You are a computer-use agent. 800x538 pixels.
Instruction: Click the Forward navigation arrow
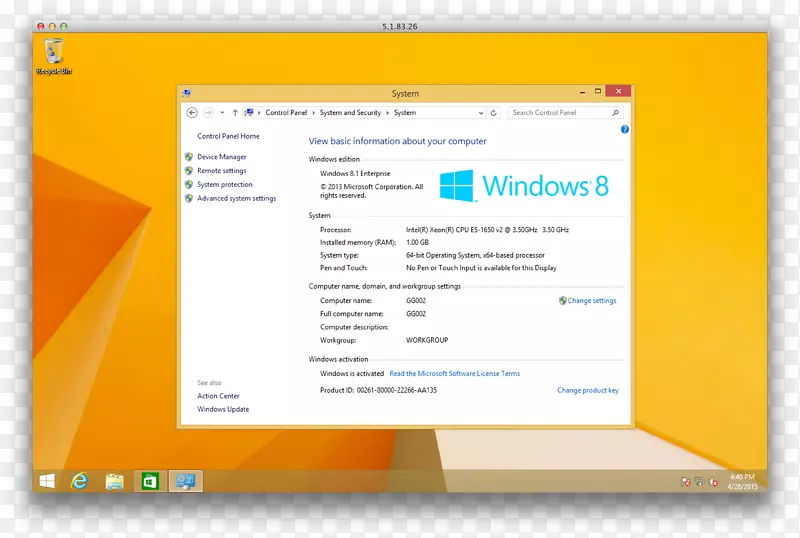208,113
